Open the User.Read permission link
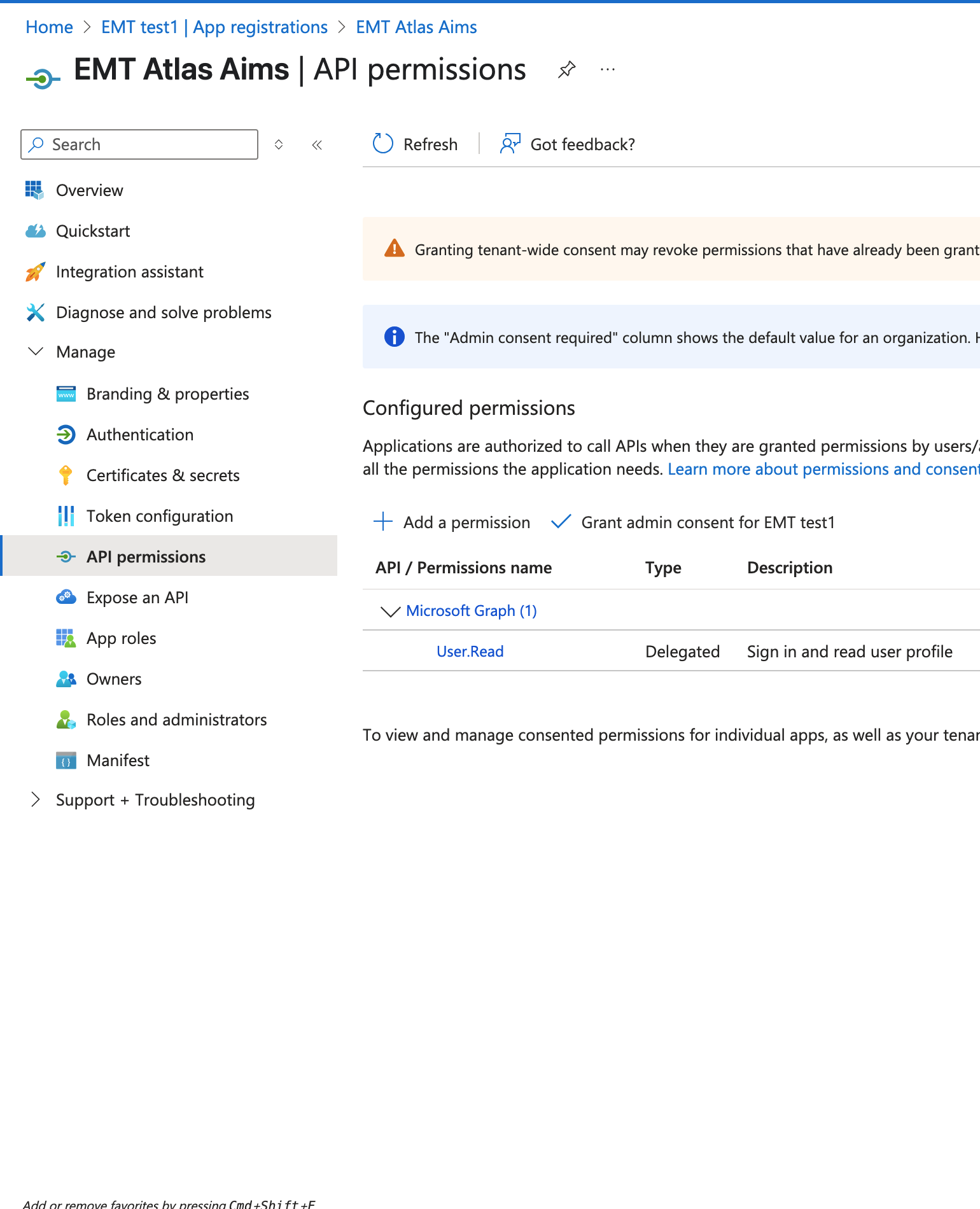Screen dimensions: 980x1209 point(470,651)
